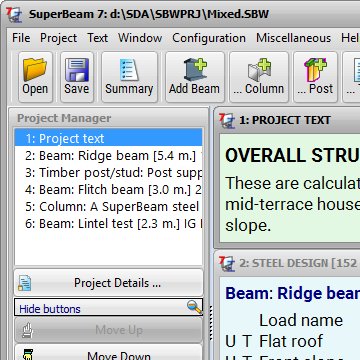This screenshot has width=360, height=360.
Task: Click the 'Load name' column header
Action: pos(301,320)
